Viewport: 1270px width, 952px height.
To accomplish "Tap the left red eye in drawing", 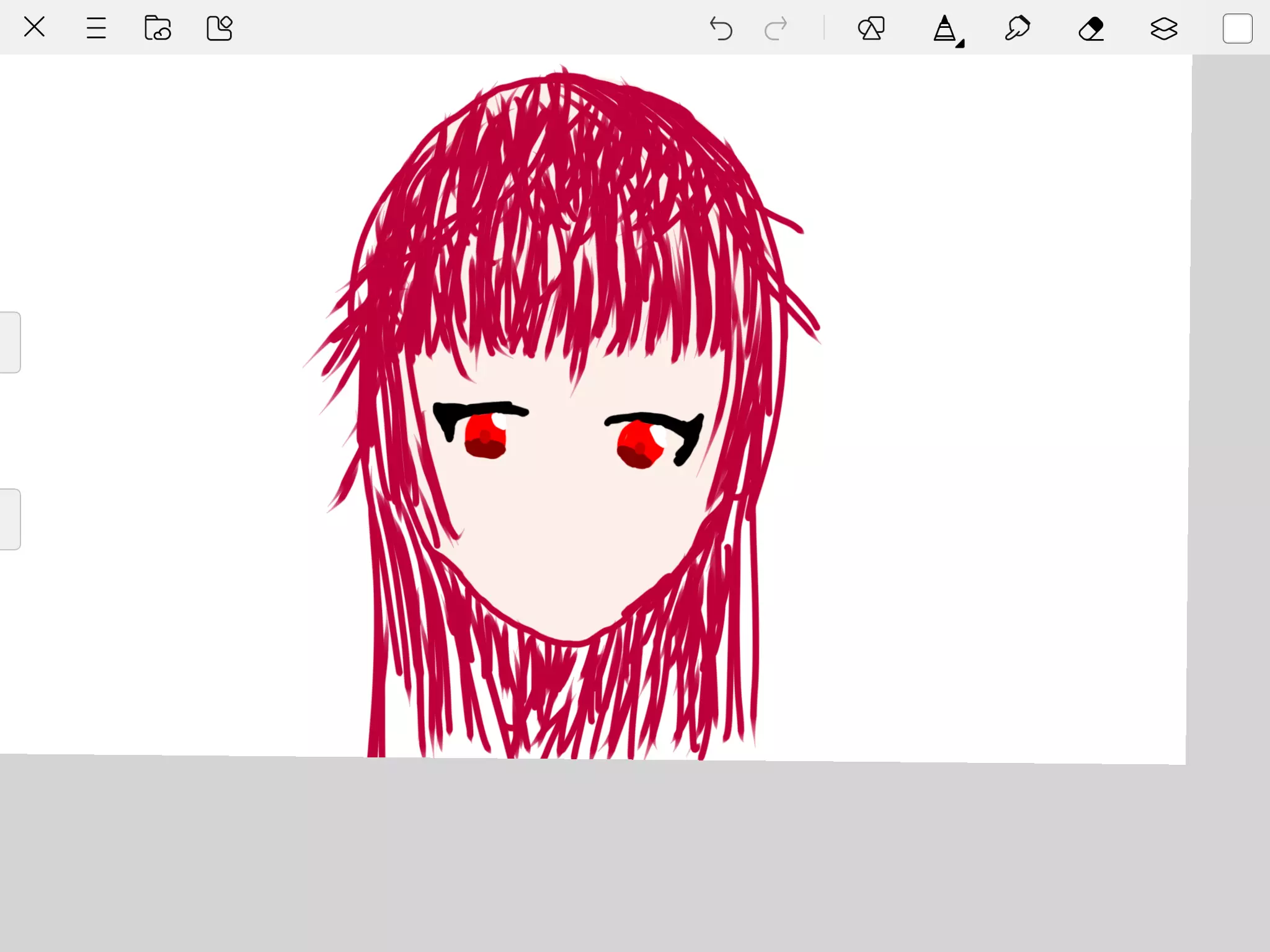I will pyautogui.click(x=486, y=436).
